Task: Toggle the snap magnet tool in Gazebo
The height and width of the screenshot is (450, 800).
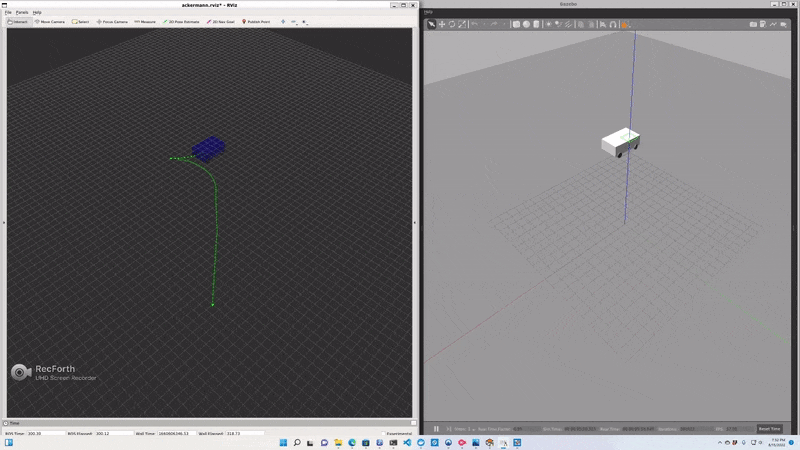Action: 613,24
